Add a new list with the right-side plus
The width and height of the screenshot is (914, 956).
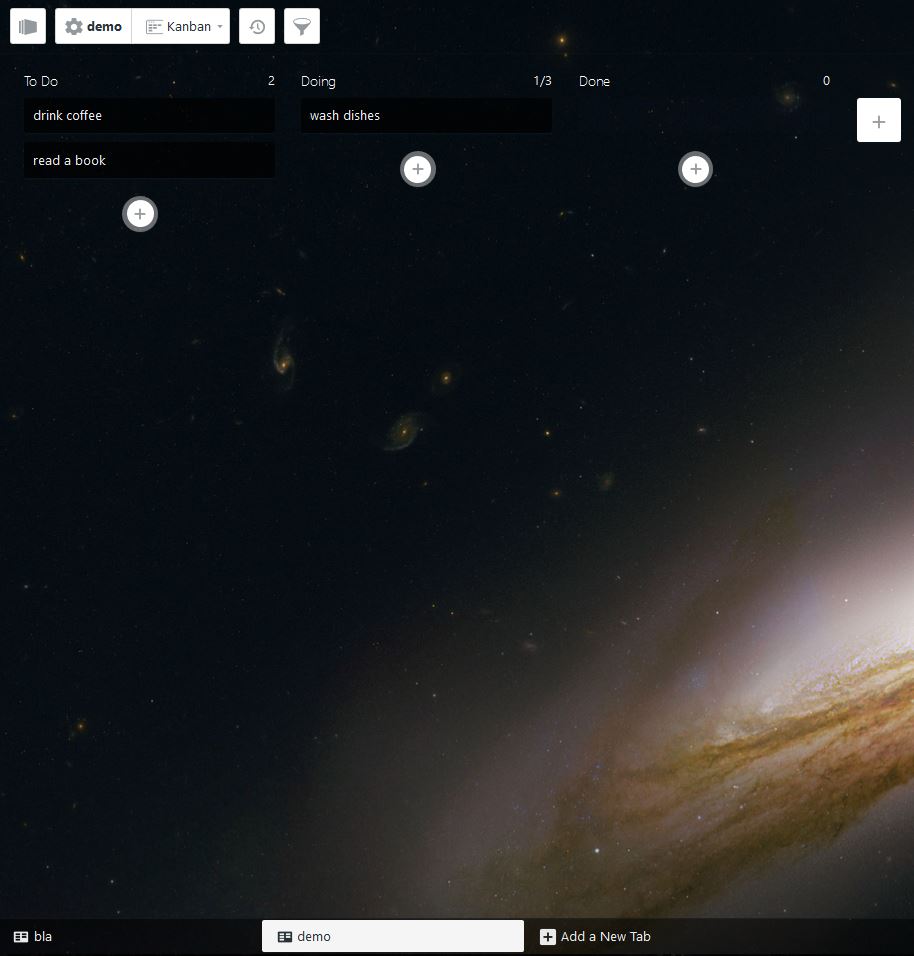click(878, 120)
